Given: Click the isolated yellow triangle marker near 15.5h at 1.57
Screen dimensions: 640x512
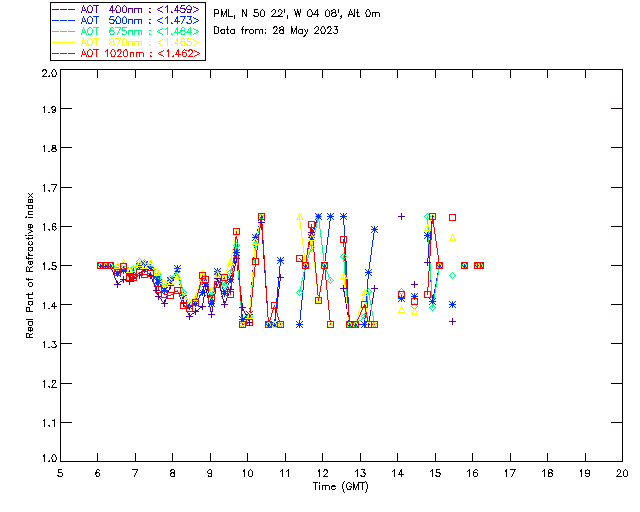Looking at the screenshot, I should (x=452, y=238).
